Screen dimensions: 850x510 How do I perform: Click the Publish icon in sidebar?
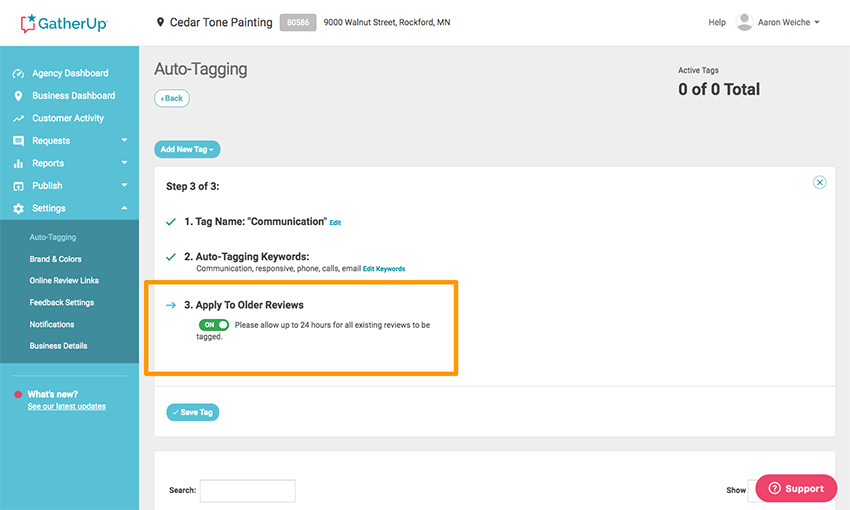click(18, 186)
